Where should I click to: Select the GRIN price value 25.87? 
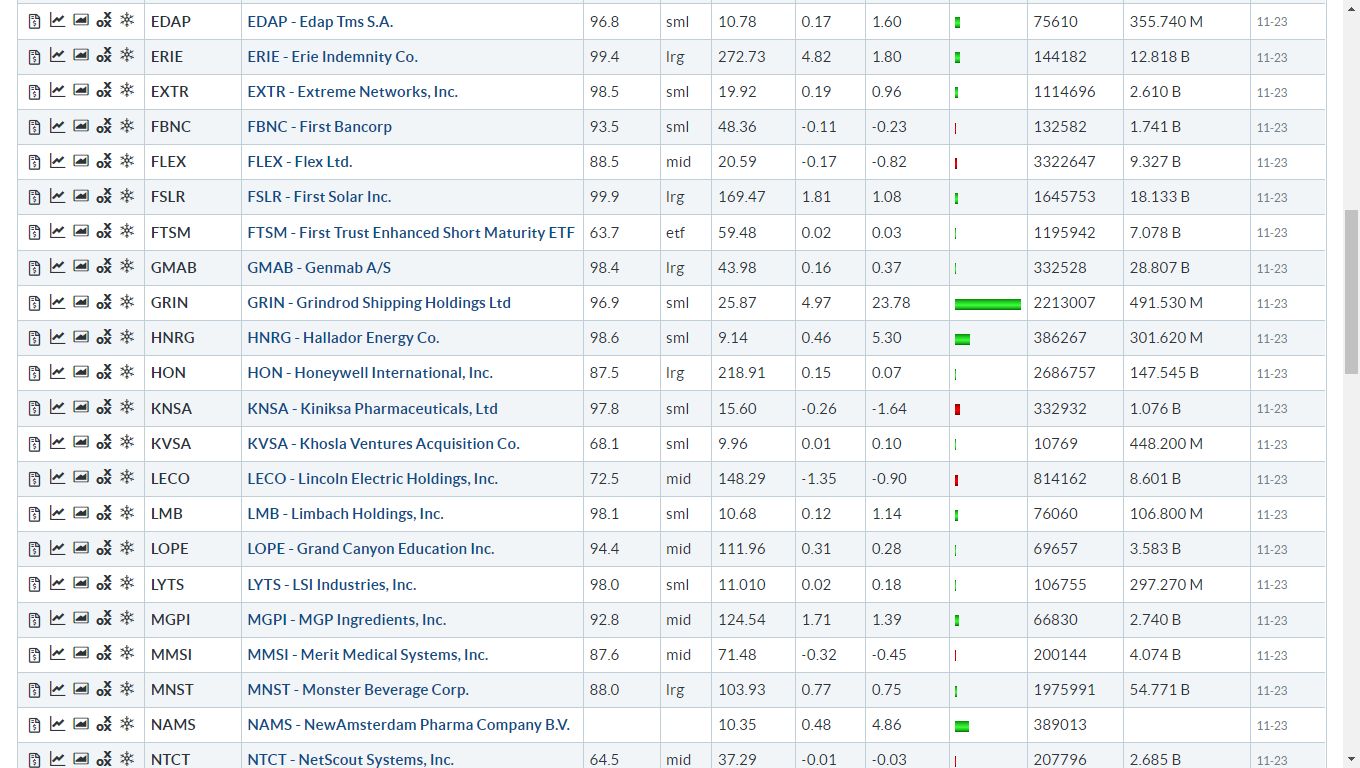[x=738, y=302]
